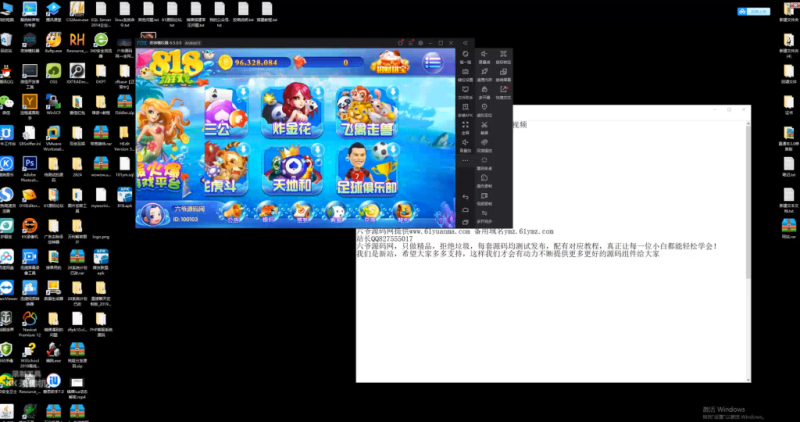Viewport: 800px width, 422px height.
Task: Select the 818.apk desktop file
Action: [x=124, y=197]
